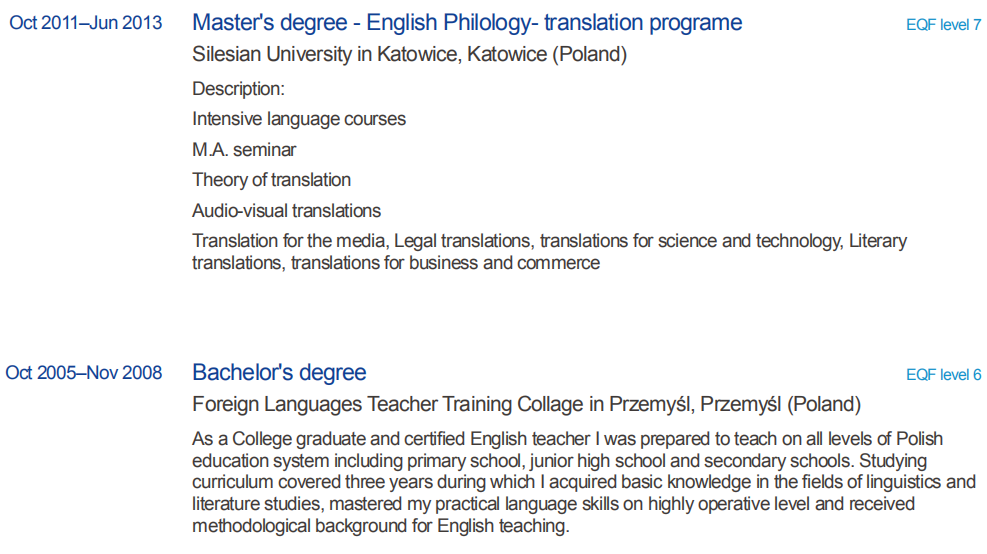Click the phrase Translation for the media
The height and width of the screenshot is (554, 987).
coord(290,241)
